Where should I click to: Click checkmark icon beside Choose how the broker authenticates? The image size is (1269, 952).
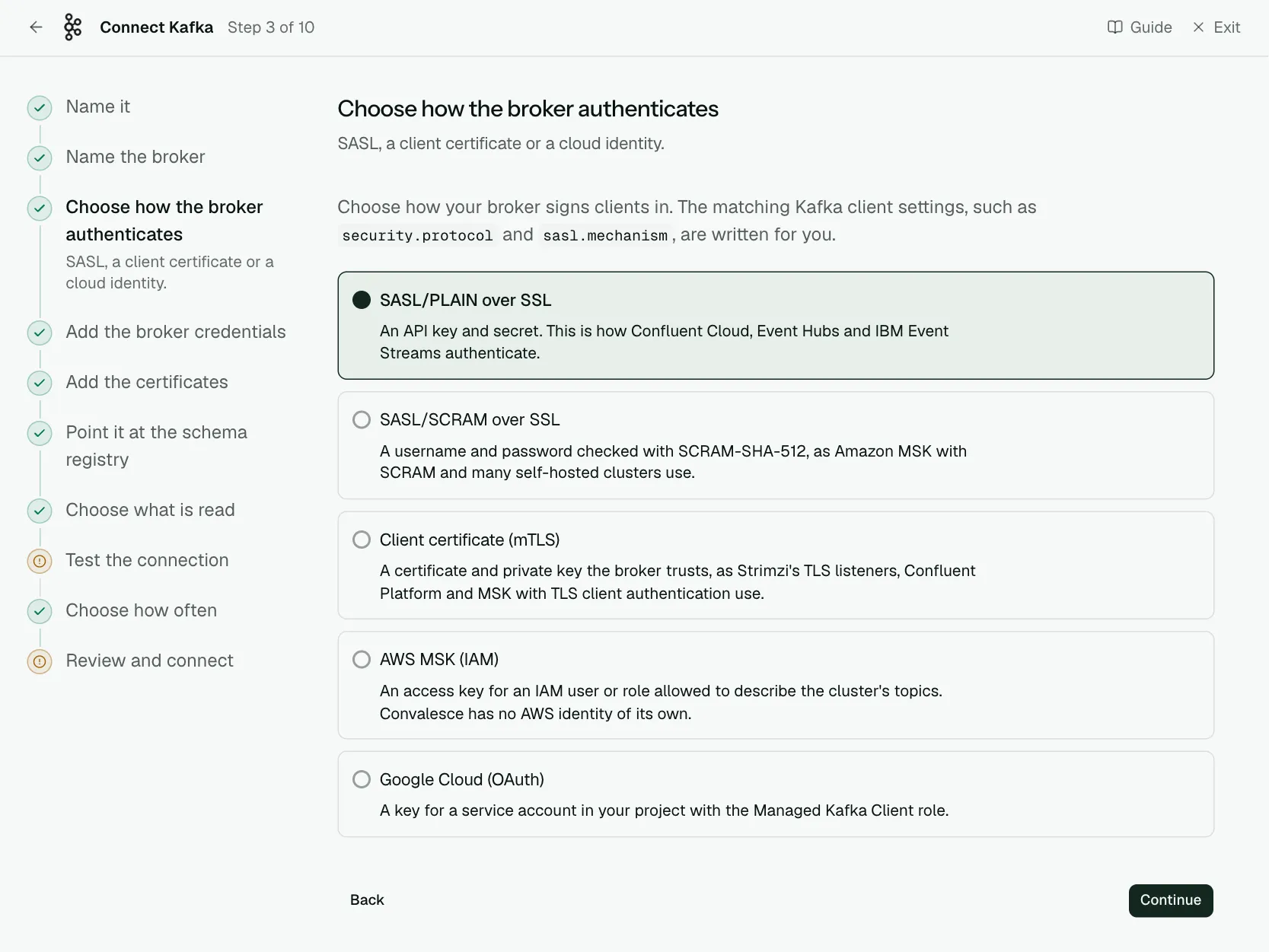(x=40, y=209)
